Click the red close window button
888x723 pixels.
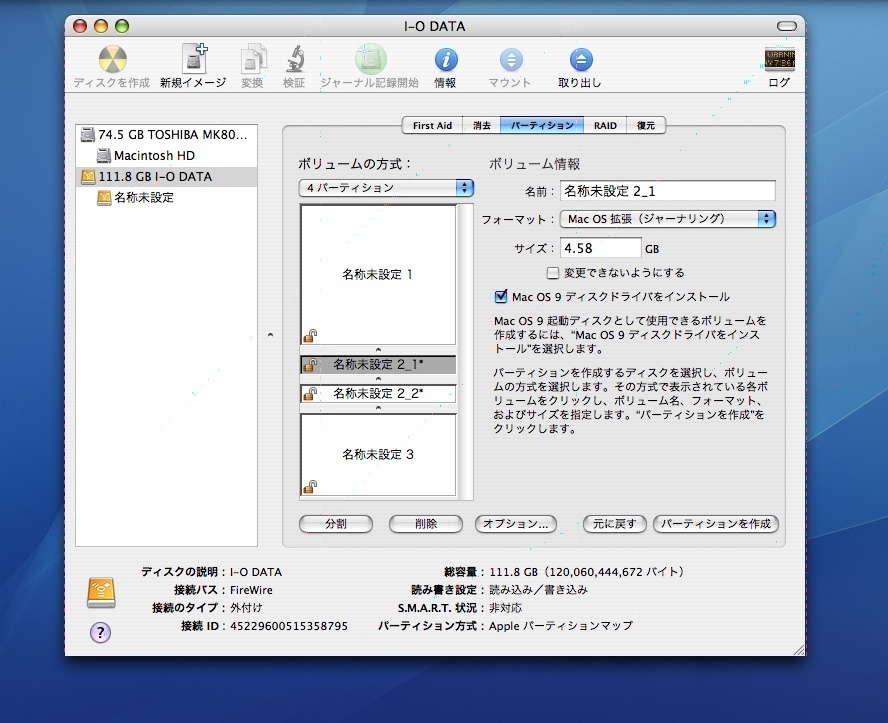[x=80, y=26]
